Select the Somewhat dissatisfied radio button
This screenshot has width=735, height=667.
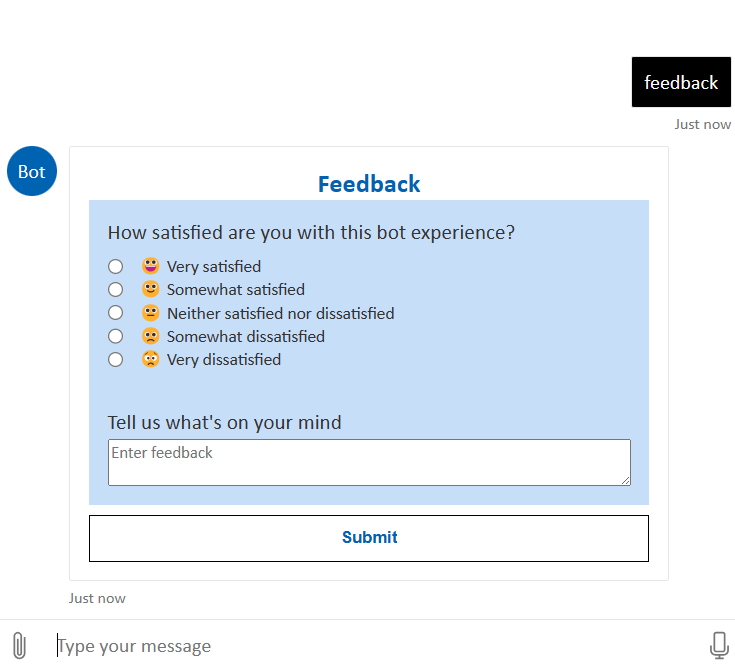pyautogui.click(x=116, y=336)
